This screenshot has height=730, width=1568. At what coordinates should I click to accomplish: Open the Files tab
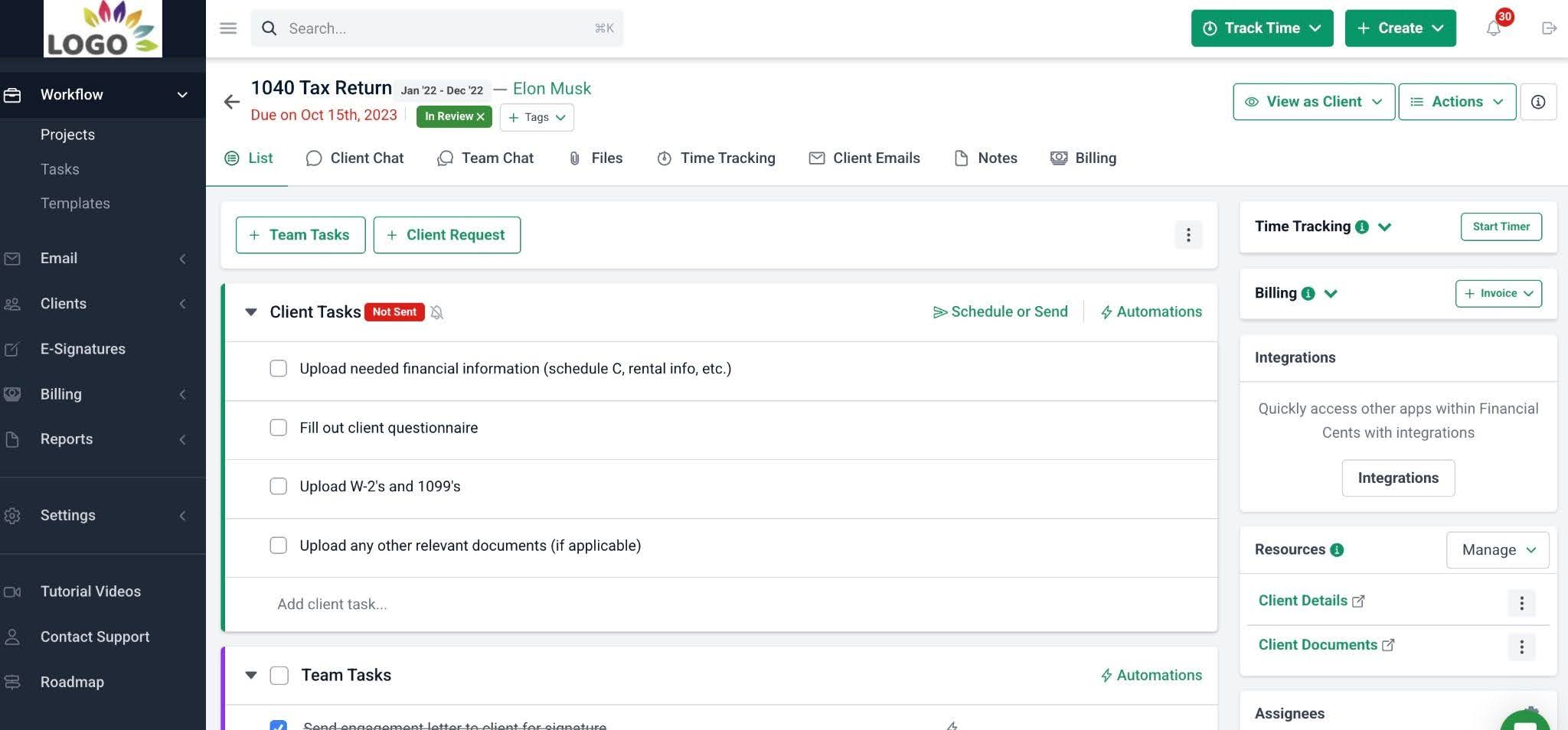(x=596, y=158)
